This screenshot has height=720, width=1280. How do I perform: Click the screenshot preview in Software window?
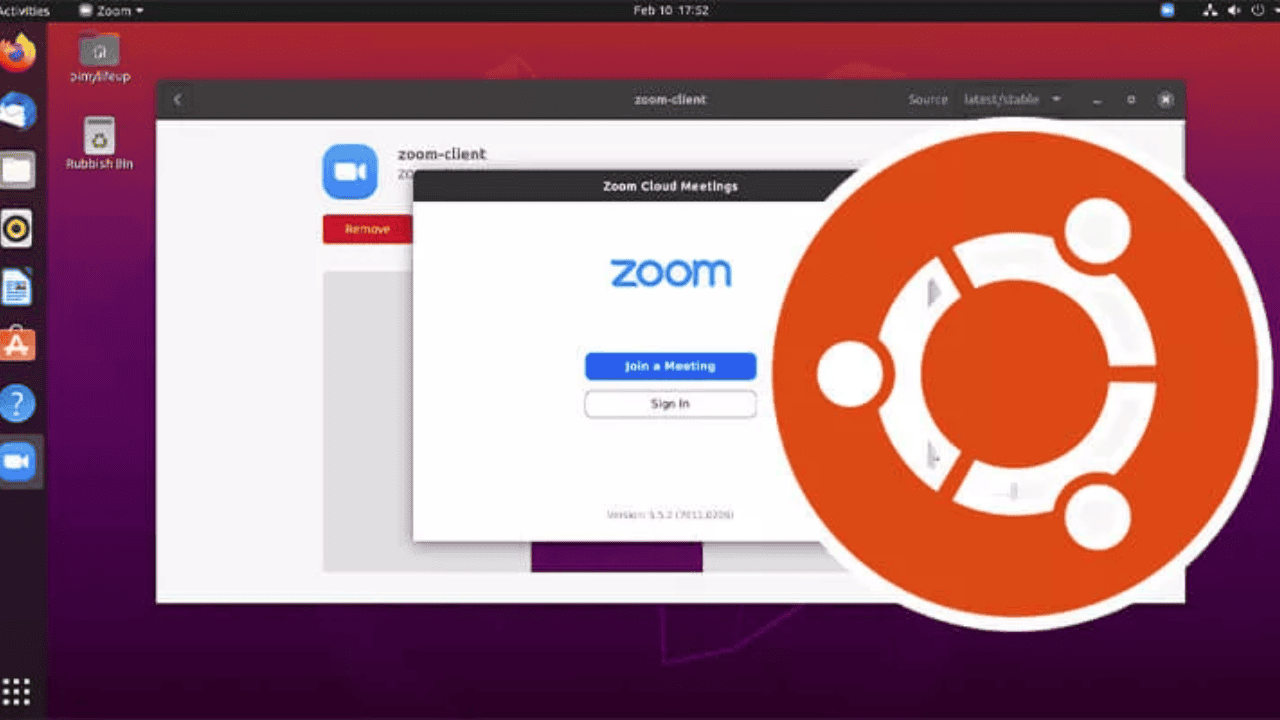click(x=616, y=556)
